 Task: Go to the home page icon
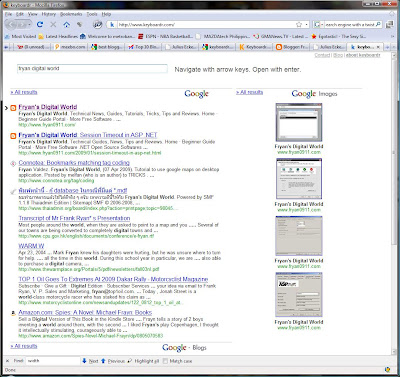(x=66, y=24)
